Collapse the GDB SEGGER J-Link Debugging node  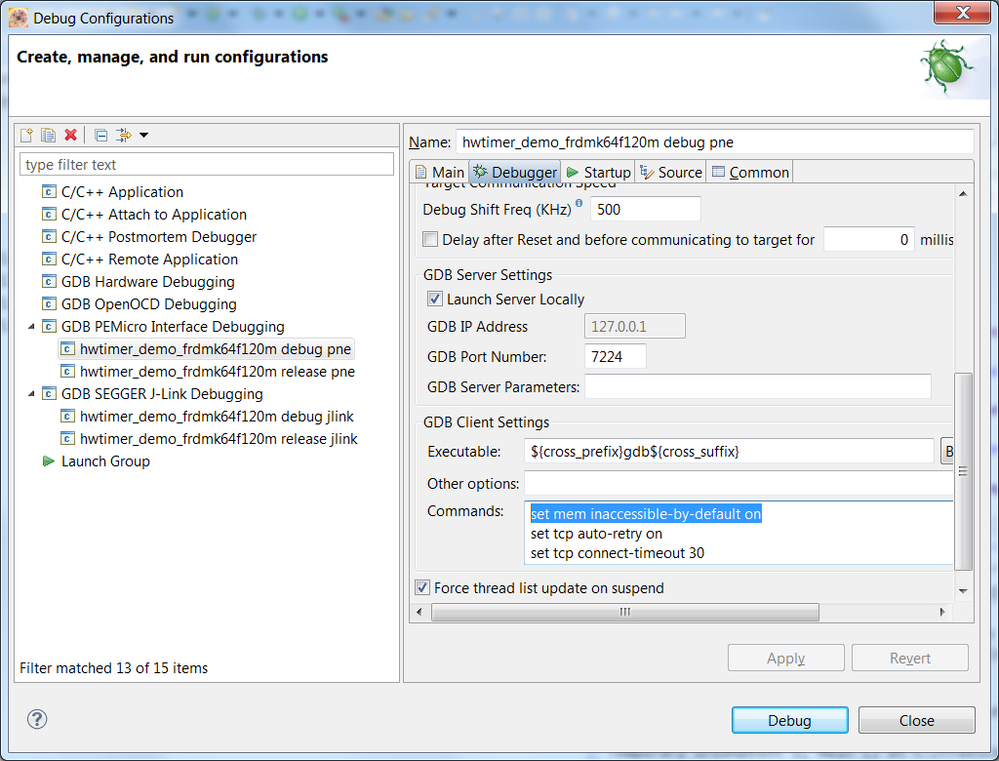pos(30,394)
